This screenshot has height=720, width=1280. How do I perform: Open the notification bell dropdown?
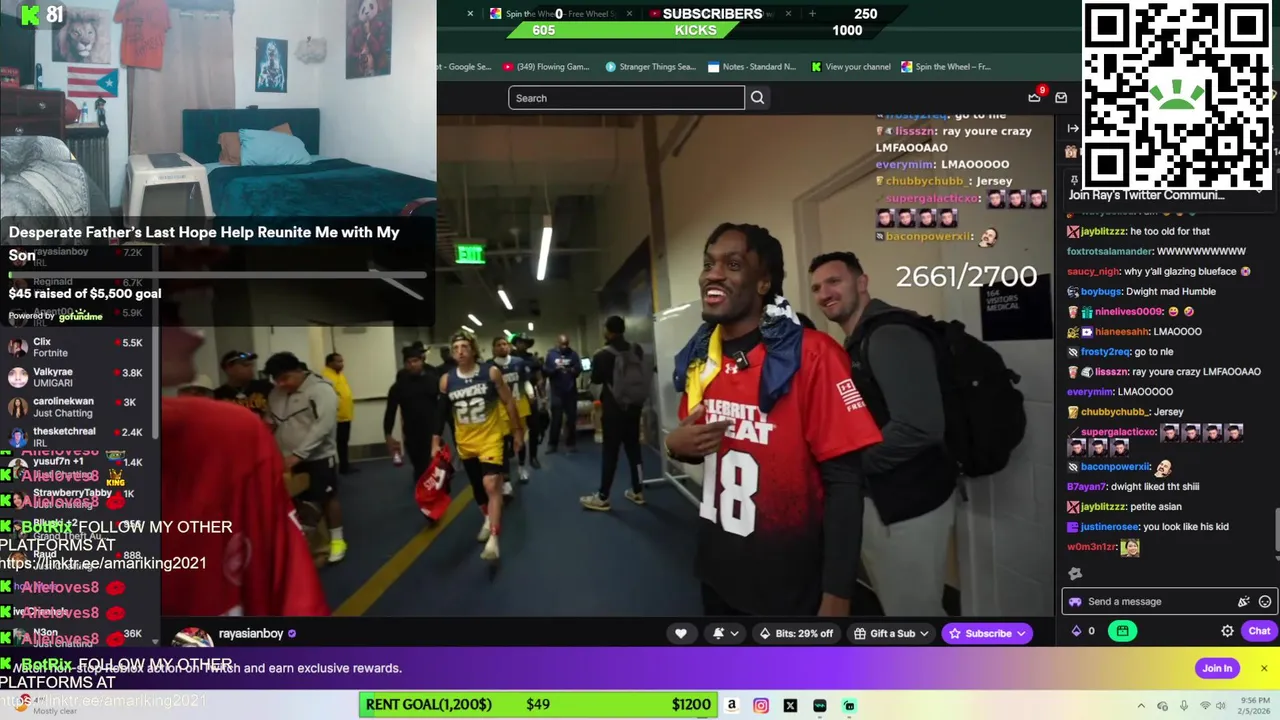(x=726, y=633)
